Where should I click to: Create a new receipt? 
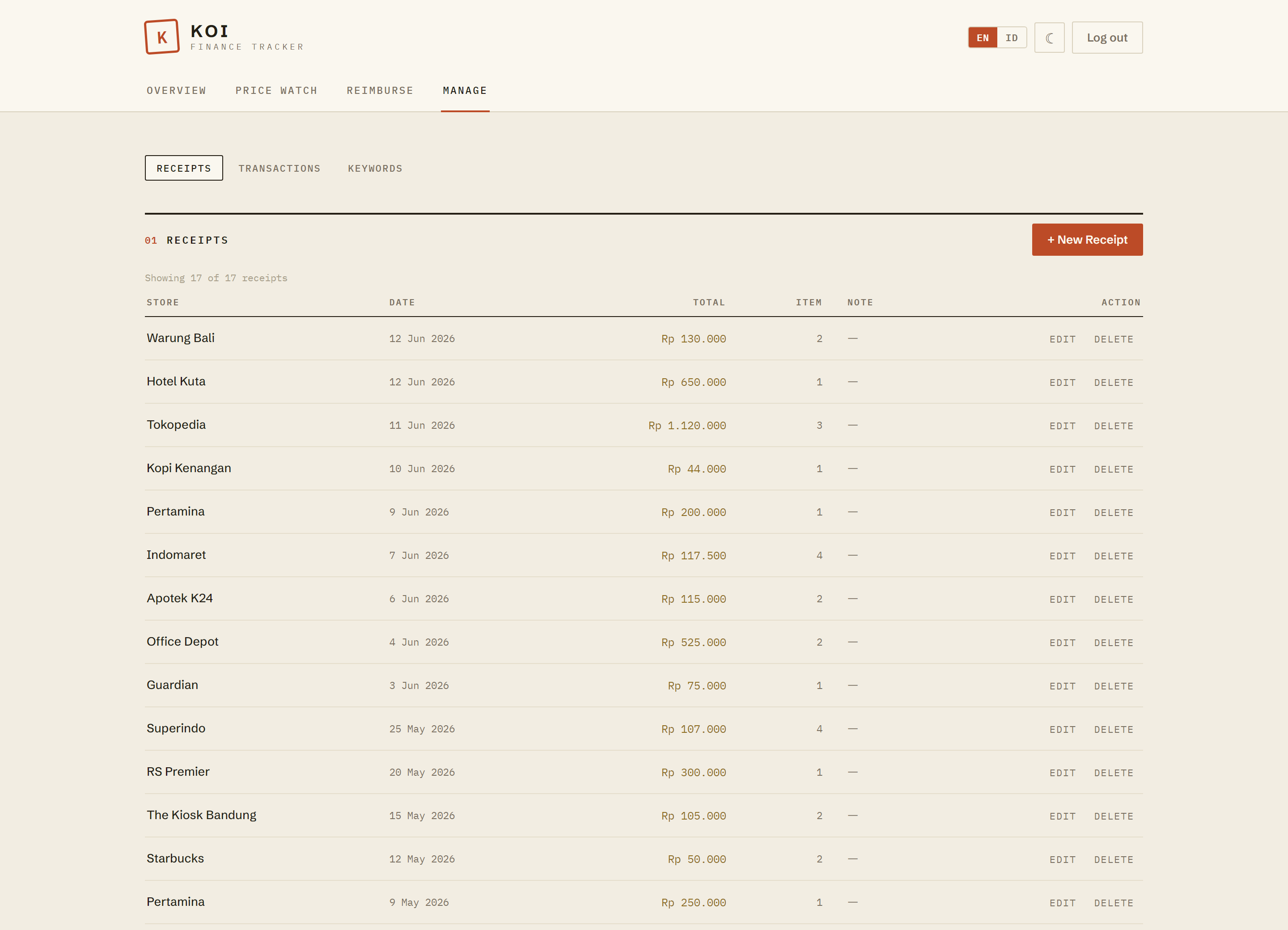1087,240
